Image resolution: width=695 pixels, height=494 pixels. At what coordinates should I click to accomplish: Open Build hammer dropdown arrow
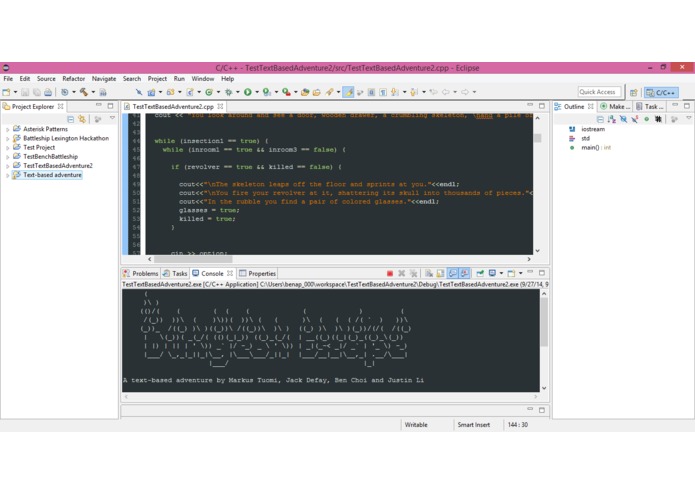pos(93,92)
